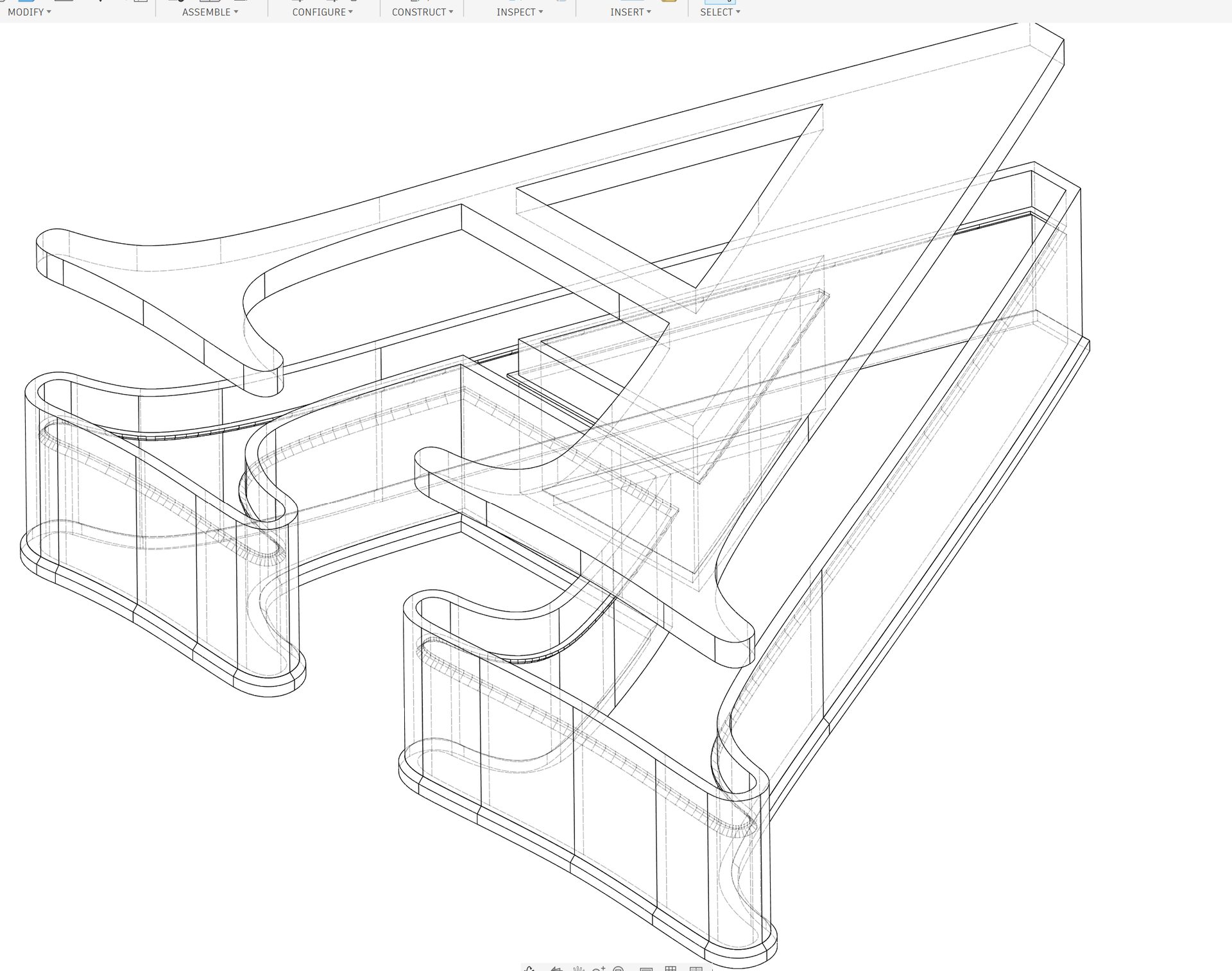Expand the INSERT toolbar menu

click(x=631, y=12)
